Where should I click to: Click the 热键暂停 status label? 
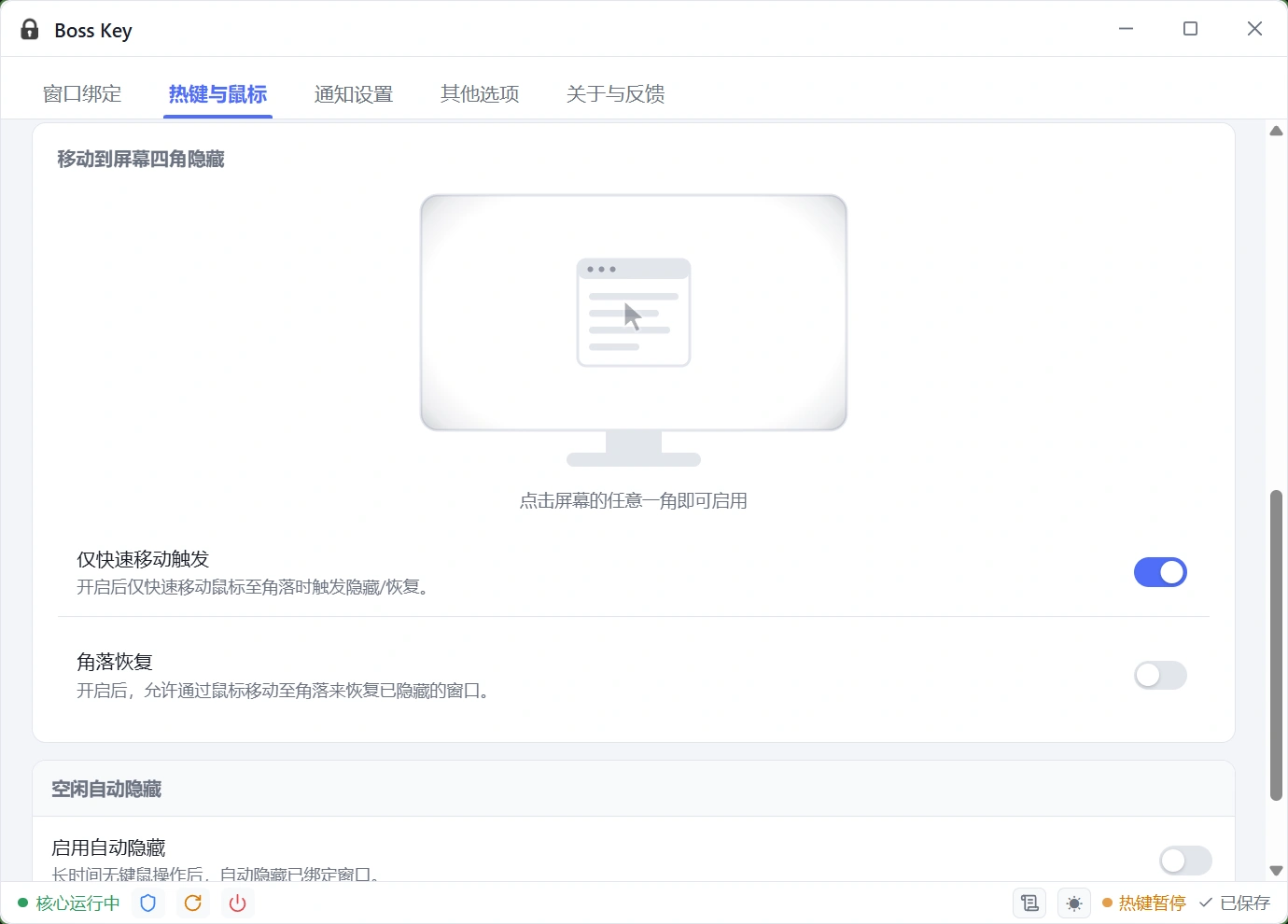coord(1144,903)
